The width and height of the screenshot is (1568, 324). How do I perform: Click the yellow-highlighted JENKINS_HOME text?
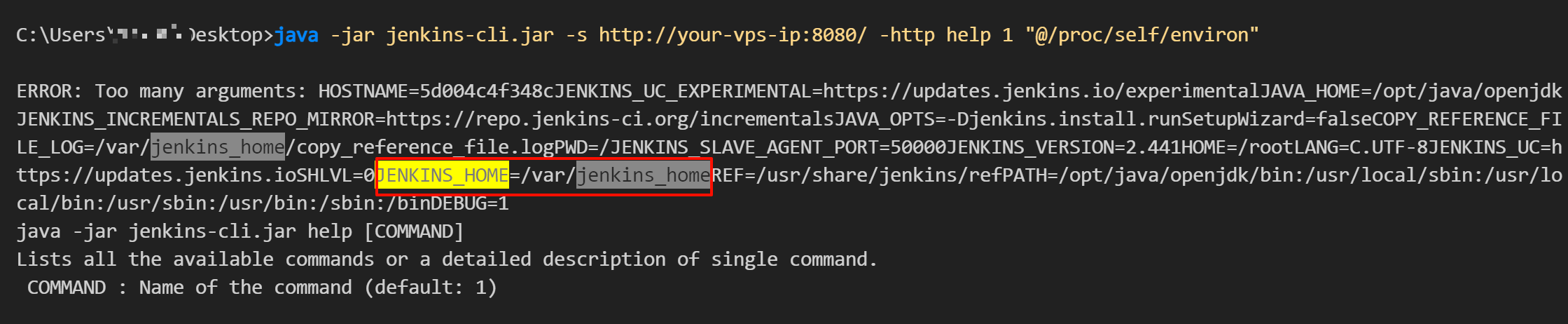point(443,175)
